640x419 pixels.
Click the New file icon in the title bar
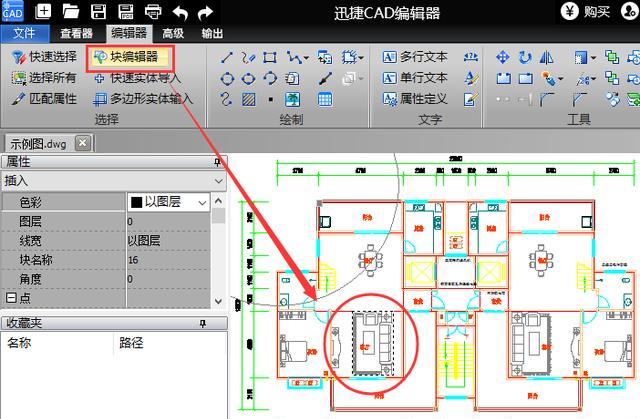tap(43, 11)
